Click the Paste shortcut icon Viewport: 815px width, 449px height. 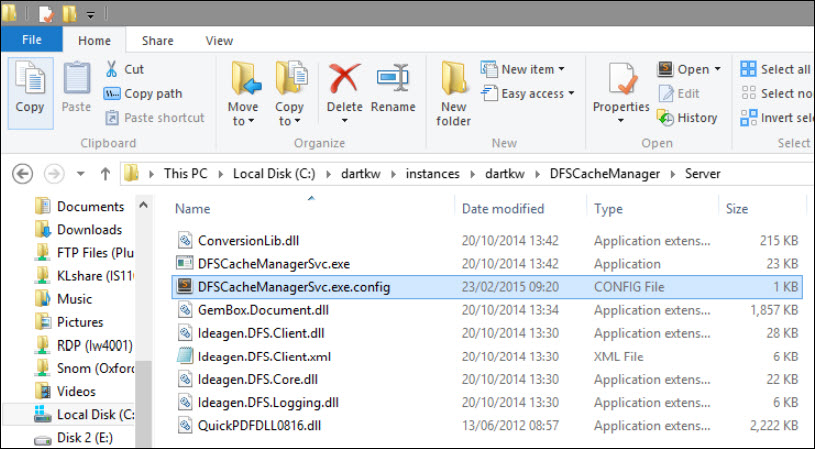coord(112,117)
